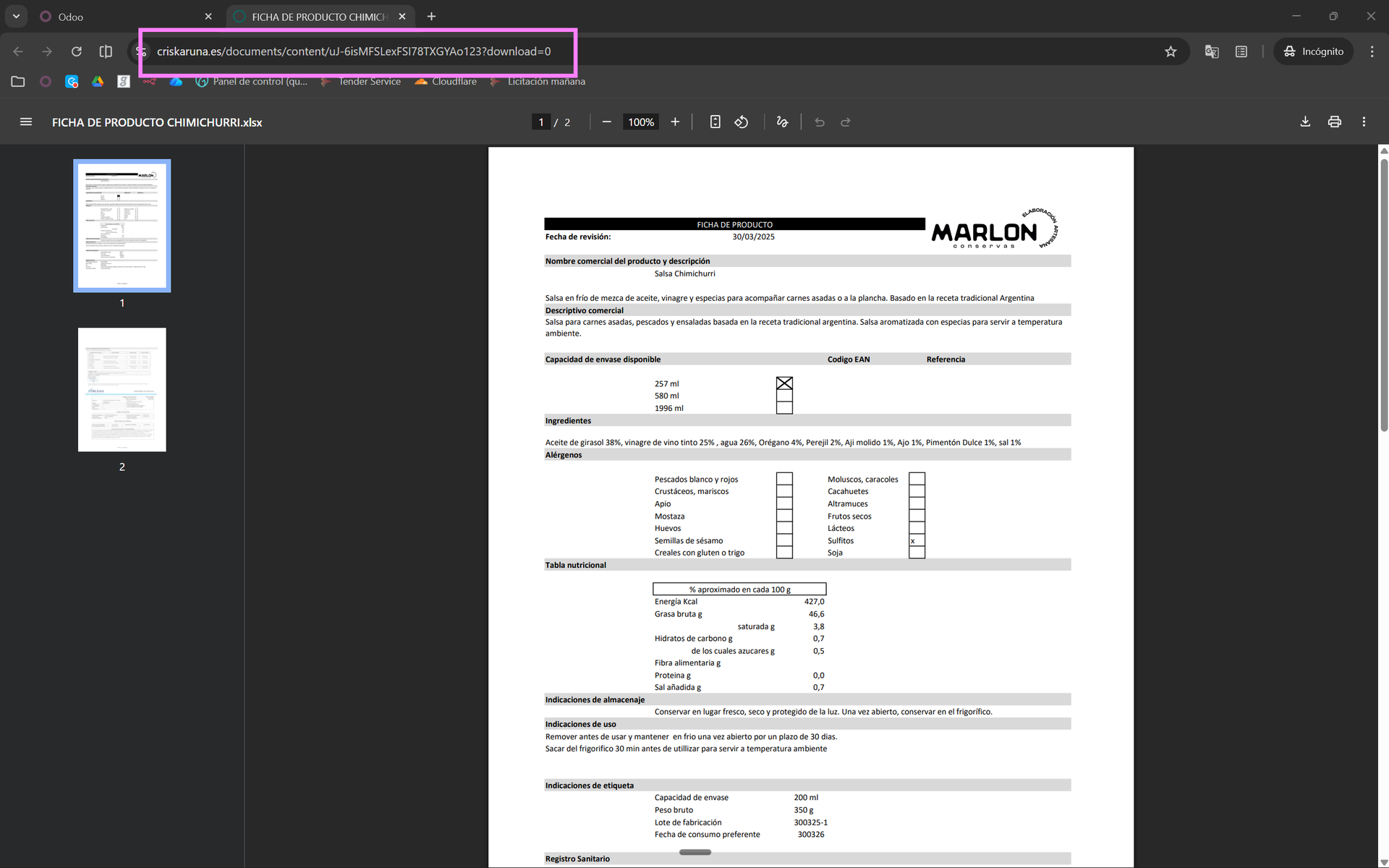
Task: Select the draw annotation tool
Action: pos(782,122)
